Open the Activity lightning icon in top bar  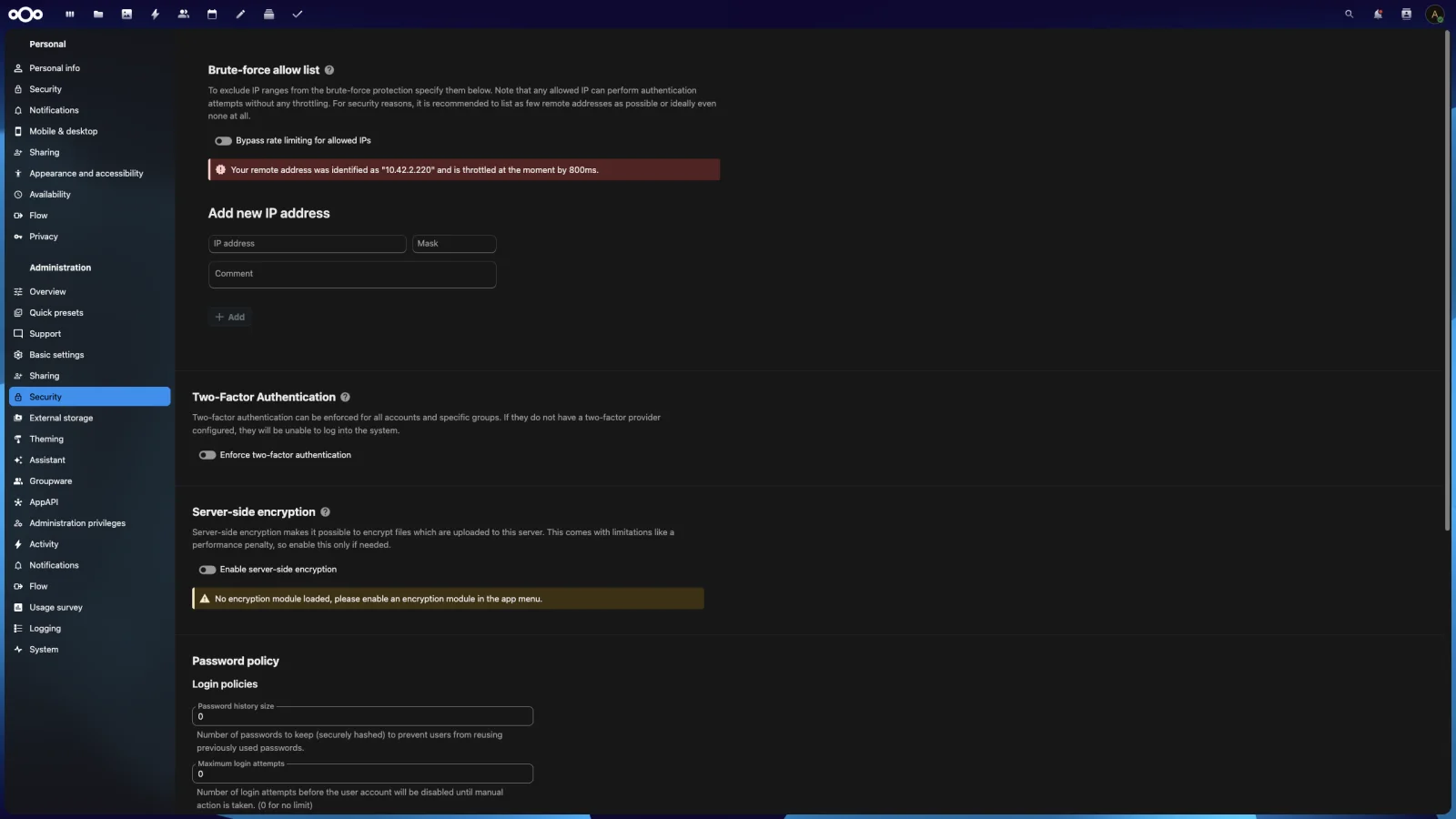pos(155,14)
